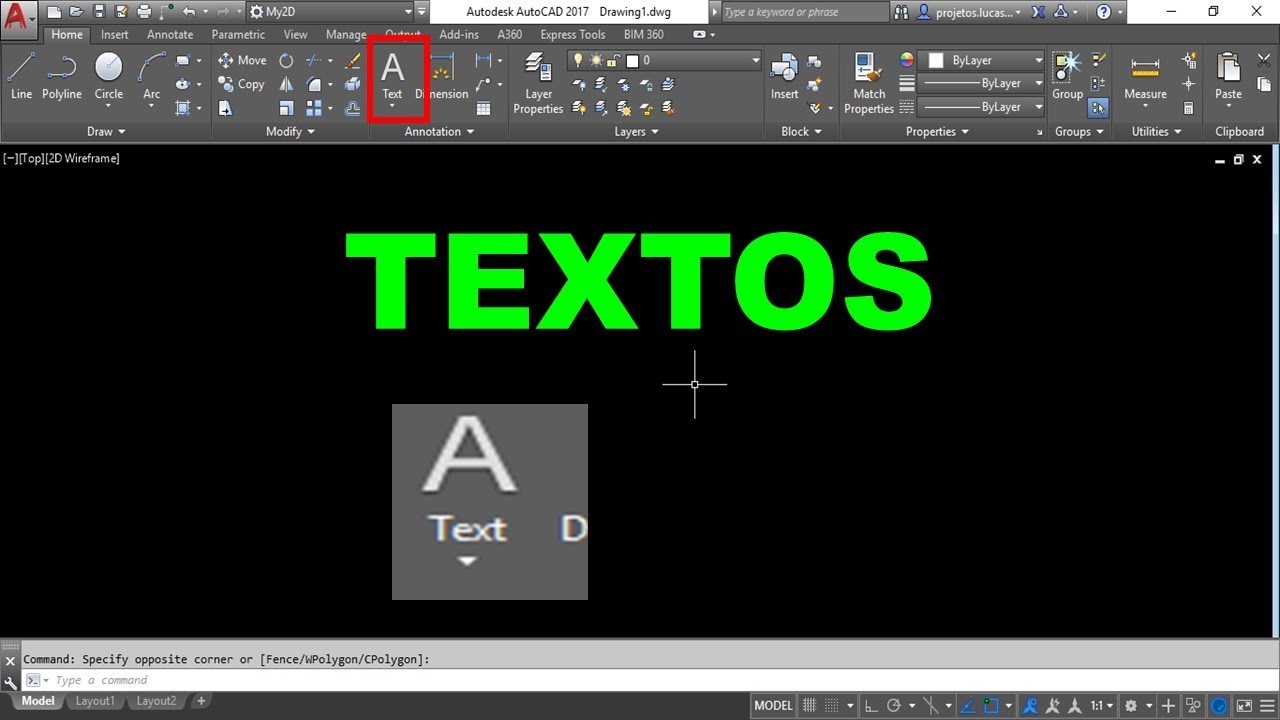The image size is (1280, 720).
Task: Add a new layout with plus button
Action: click(x=201, y=701)
